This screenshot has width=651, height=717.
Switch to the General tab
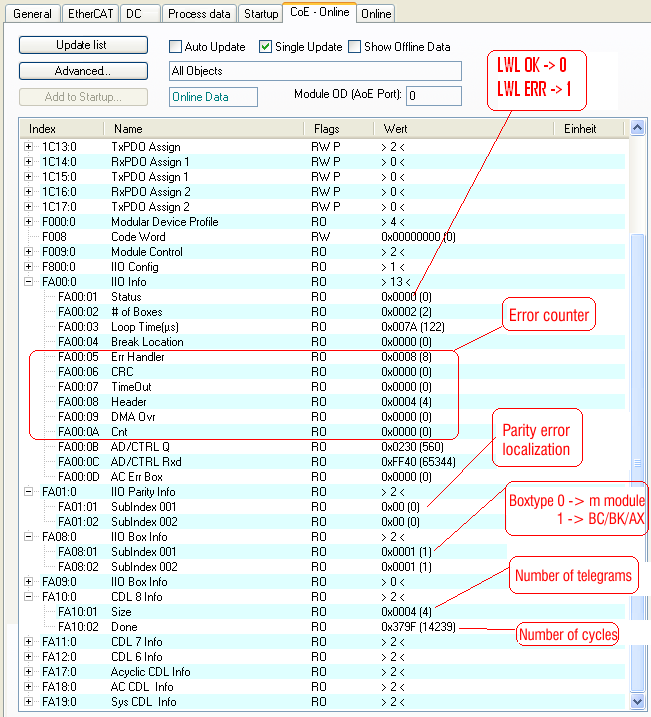32,14
